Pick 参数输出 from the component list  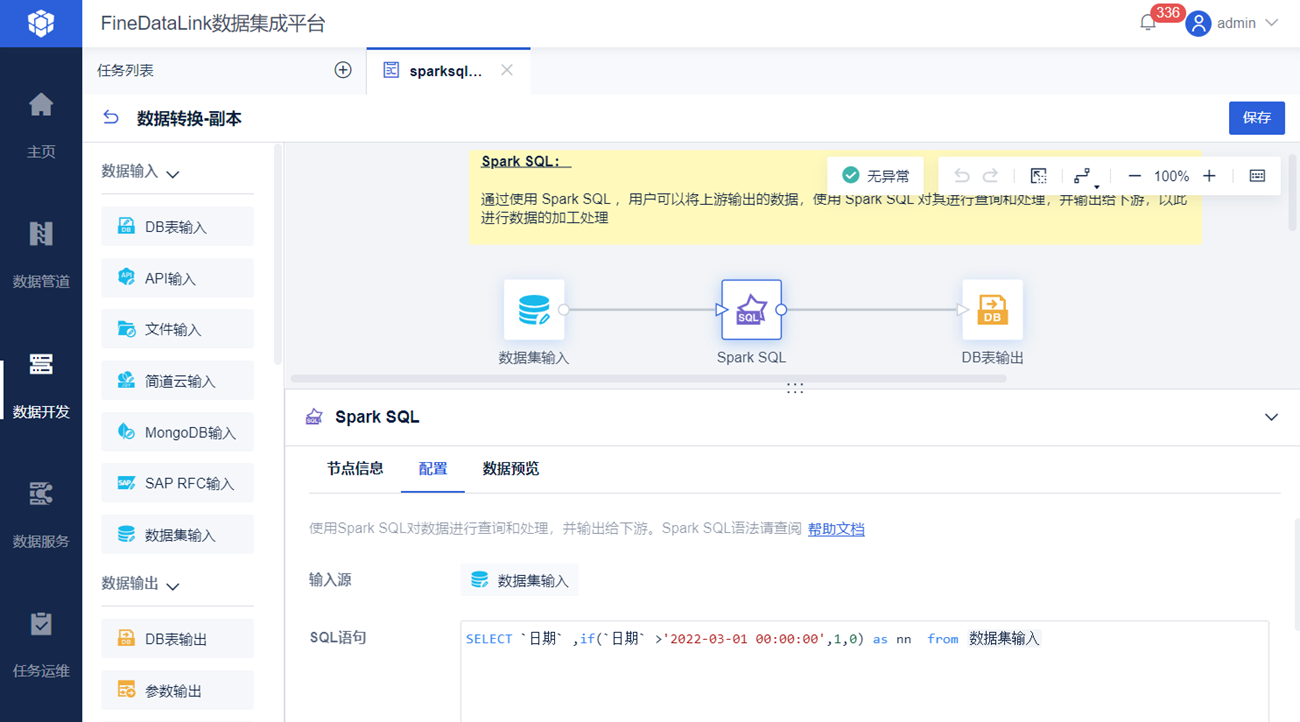point(177,690)
